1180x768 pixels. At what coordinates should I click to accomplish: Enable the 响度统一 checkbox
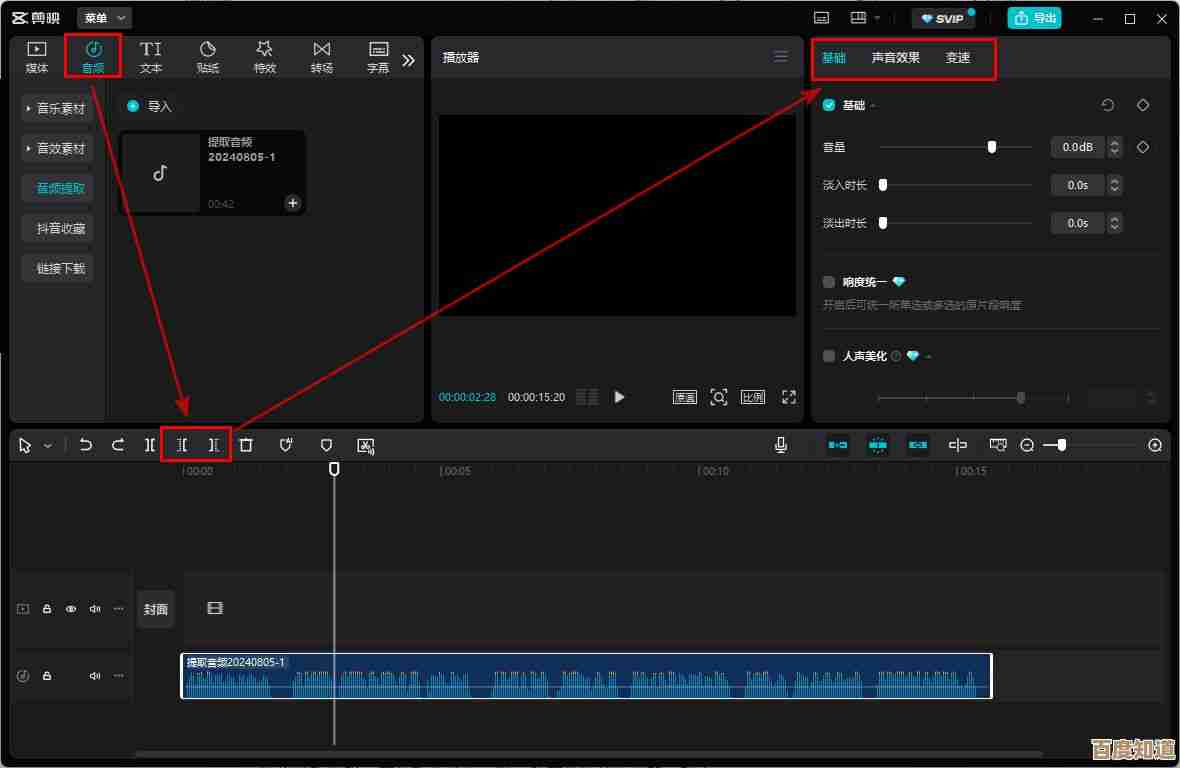[829, 282]
